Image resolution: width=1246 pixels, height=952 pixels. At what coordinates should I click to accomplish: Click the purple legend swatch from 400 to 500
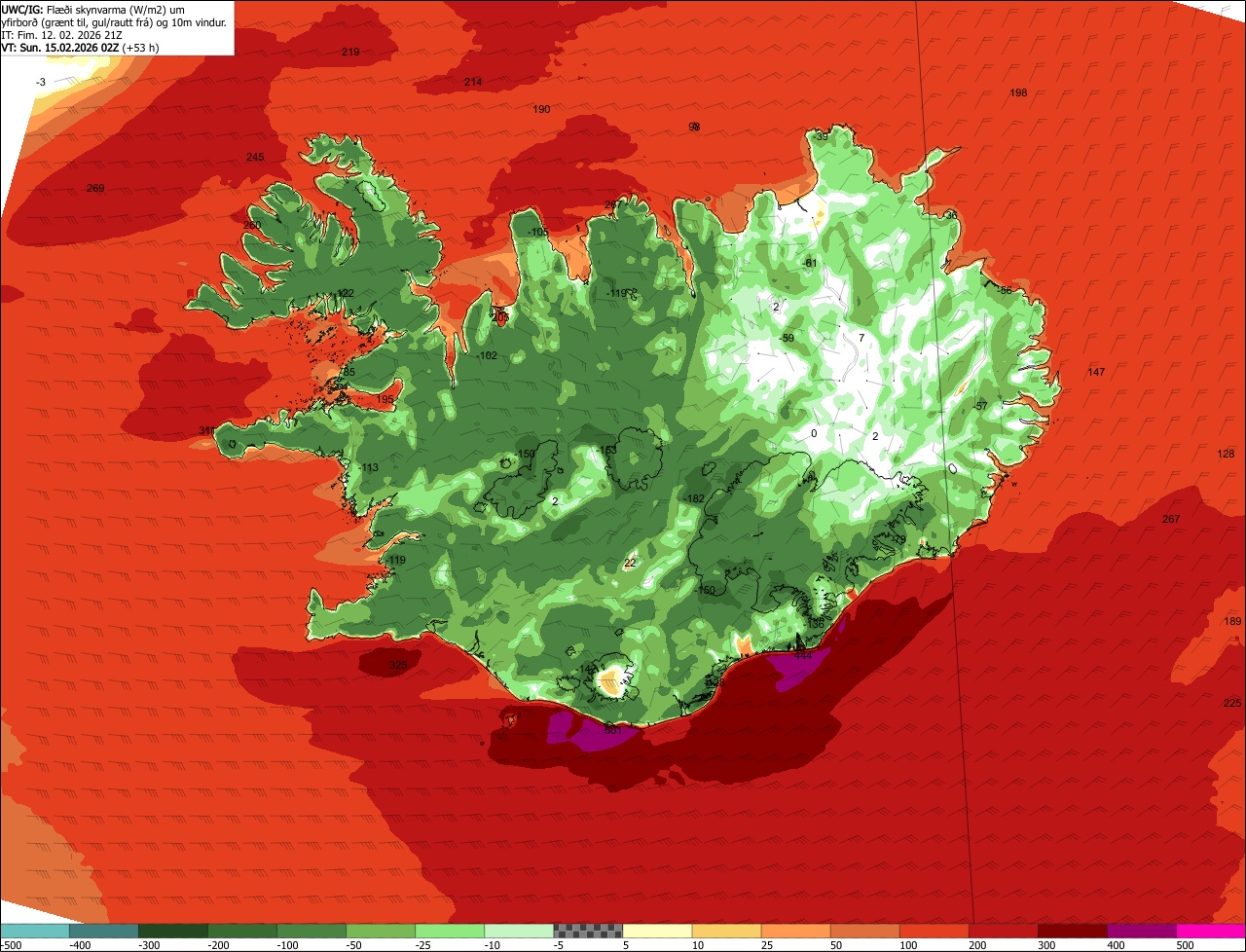coord(1141,931)
